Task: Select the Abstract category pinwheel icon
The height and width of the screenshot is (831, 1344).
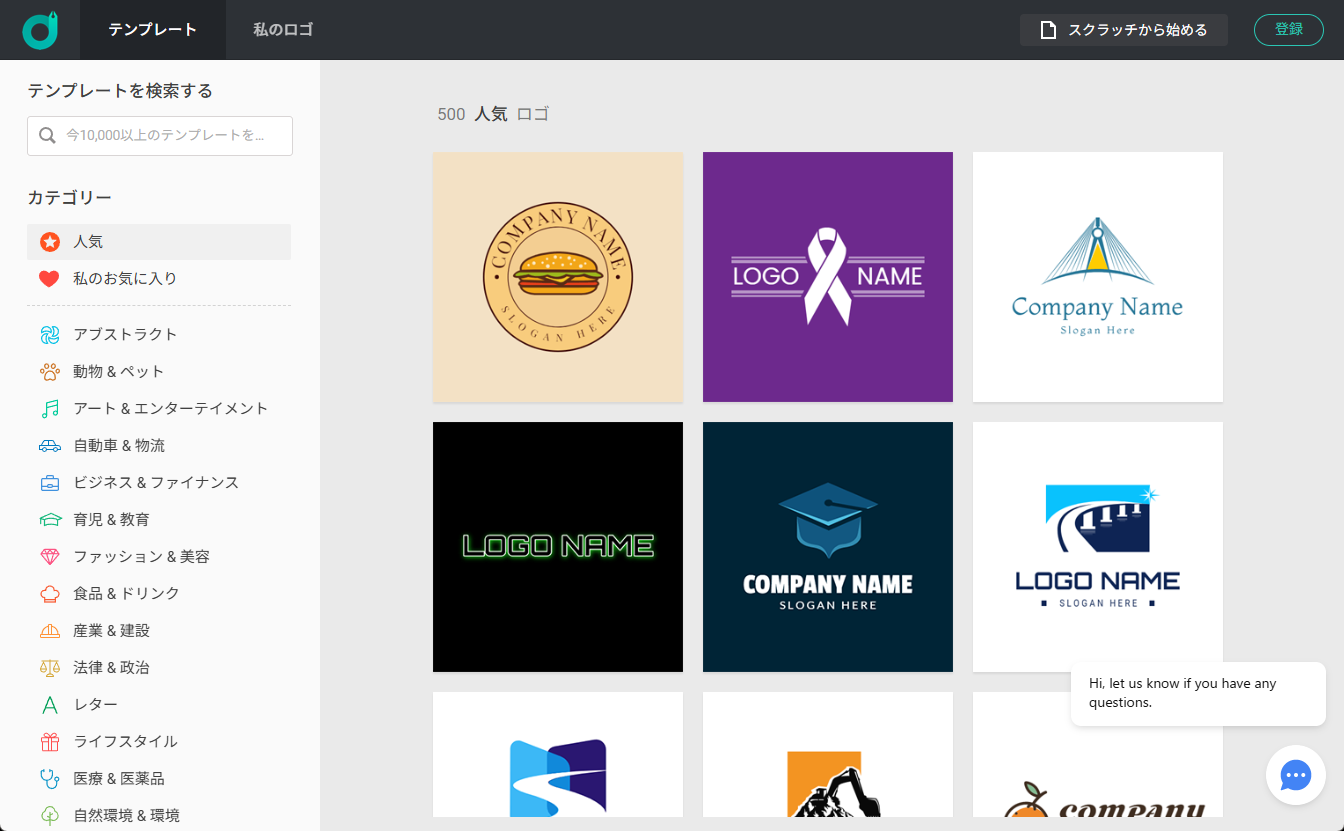Action: tap(50, 335)
